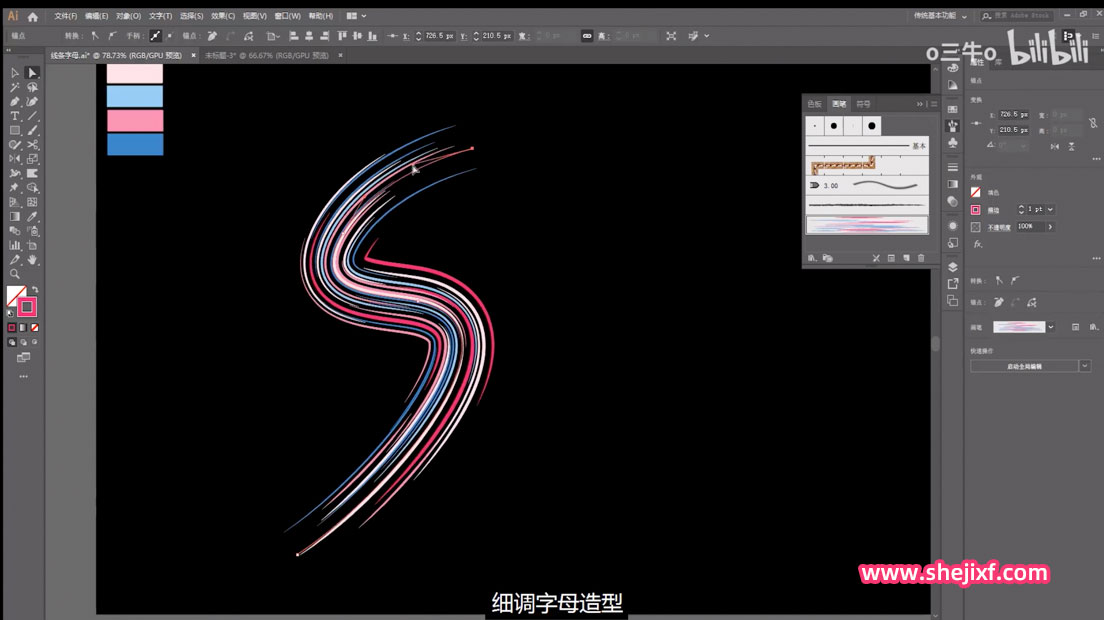Open the Brushes panel menu
The image size is (1104, 620).
pyautogui.click(x=933, y=103)
